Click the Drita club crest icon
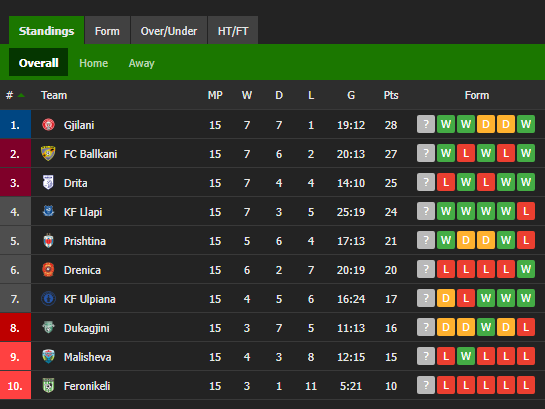Screen dimensions: 545x409 click(x=48, y=182)
